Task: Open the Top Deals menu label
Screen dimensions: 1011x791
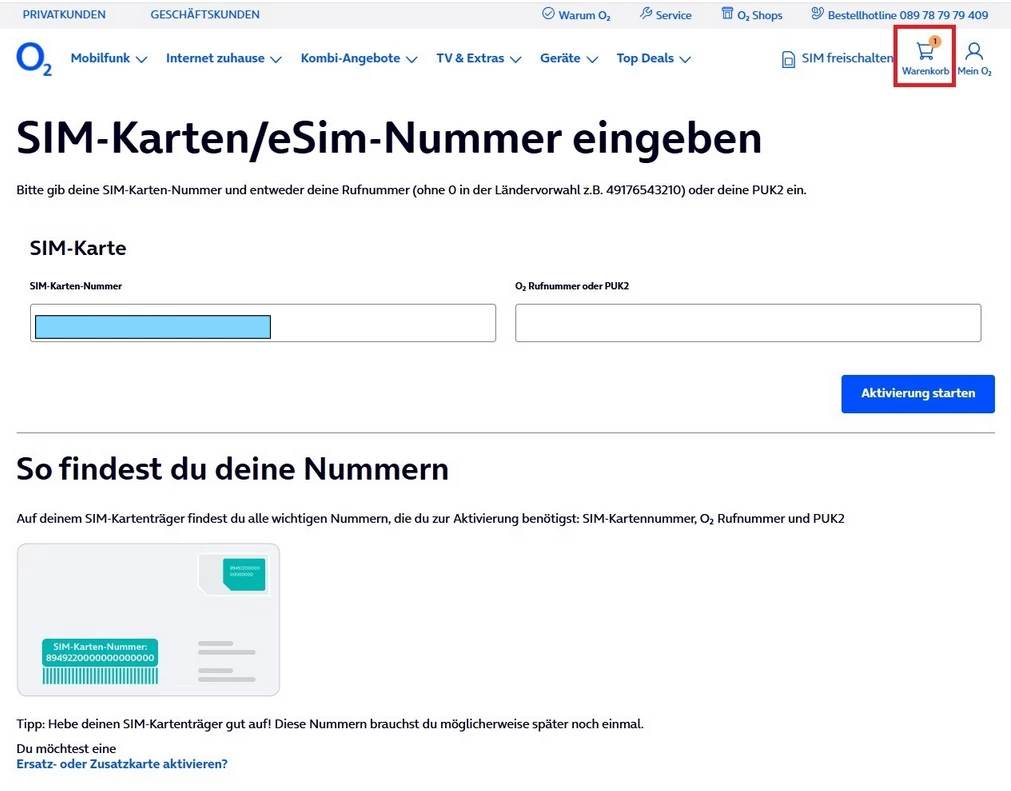Action: 645,58
